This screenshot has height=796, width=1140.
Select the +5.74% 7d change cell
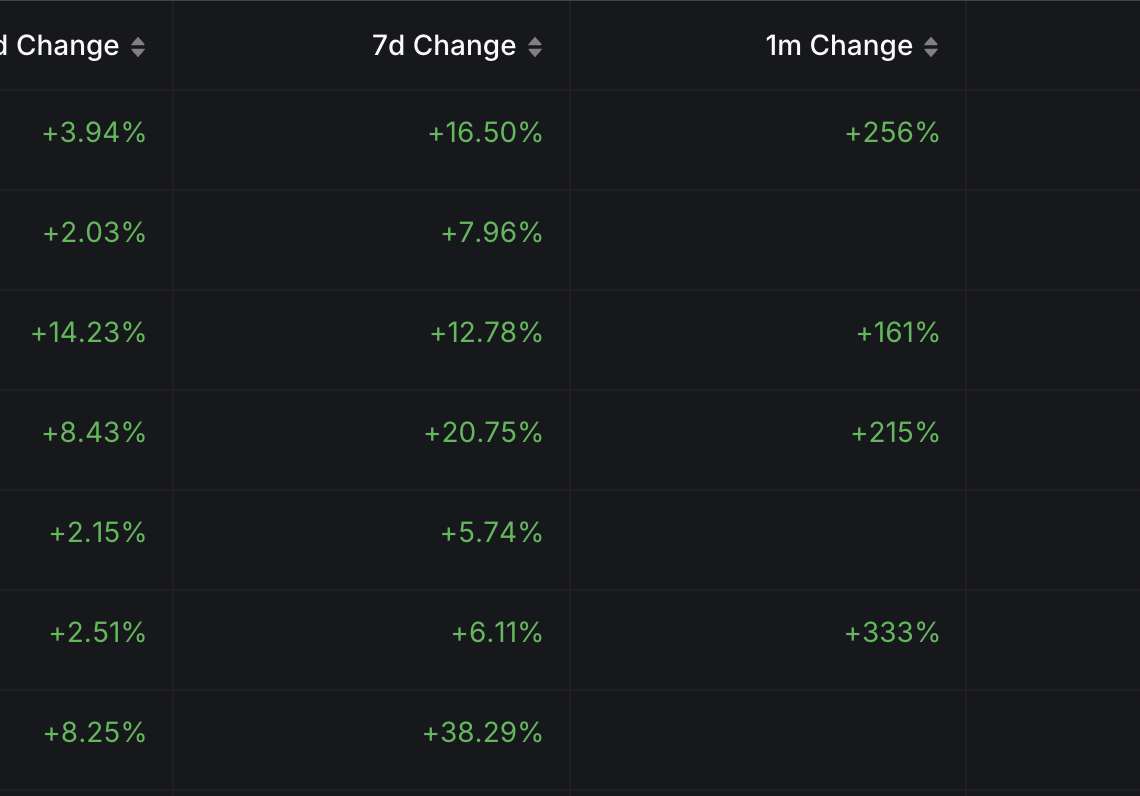pyautogui.click(x=492, y=533)
